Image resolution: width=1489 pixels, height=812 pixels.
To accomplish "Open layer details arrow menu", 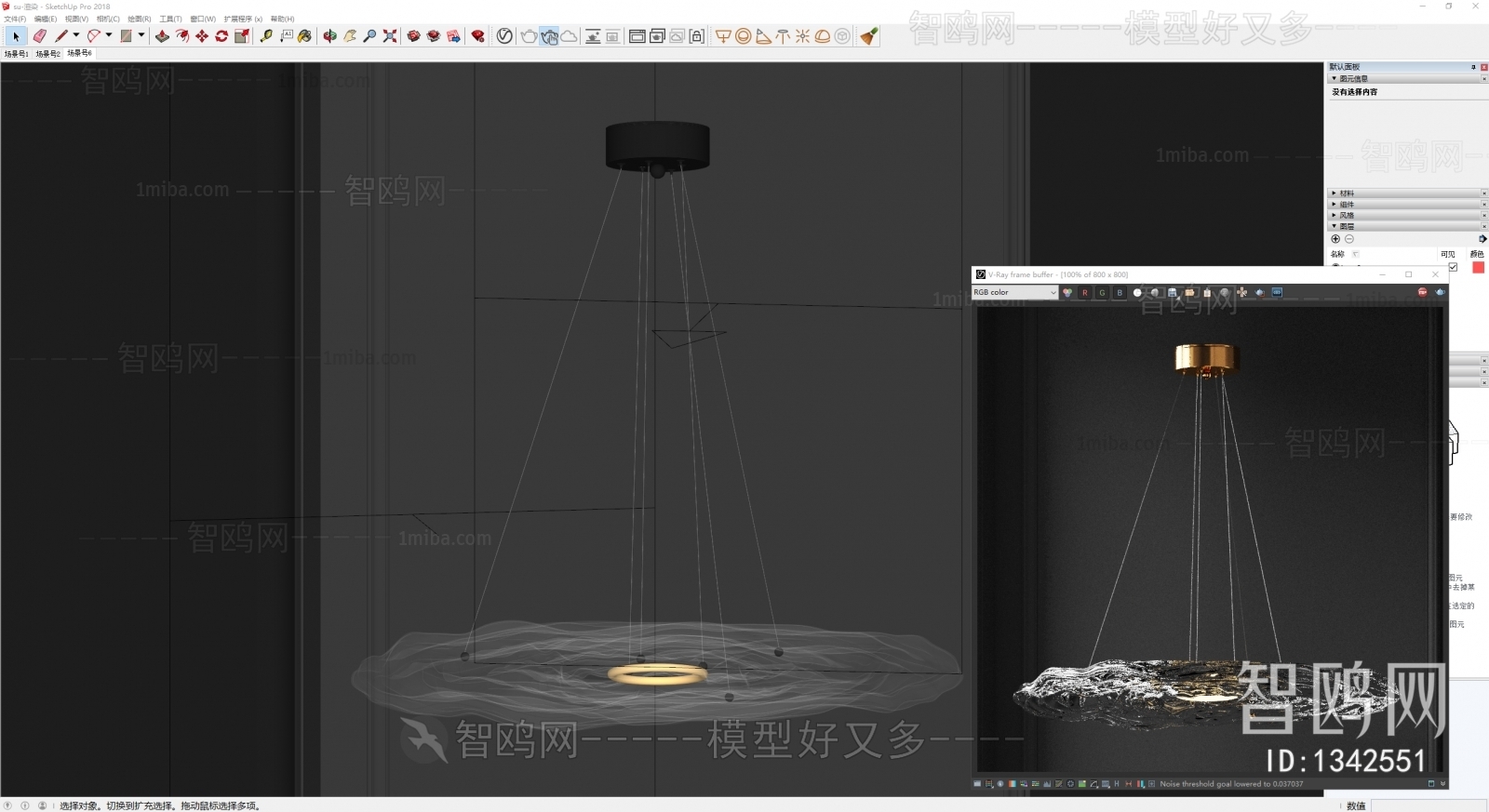I will tap(1482, 239).
